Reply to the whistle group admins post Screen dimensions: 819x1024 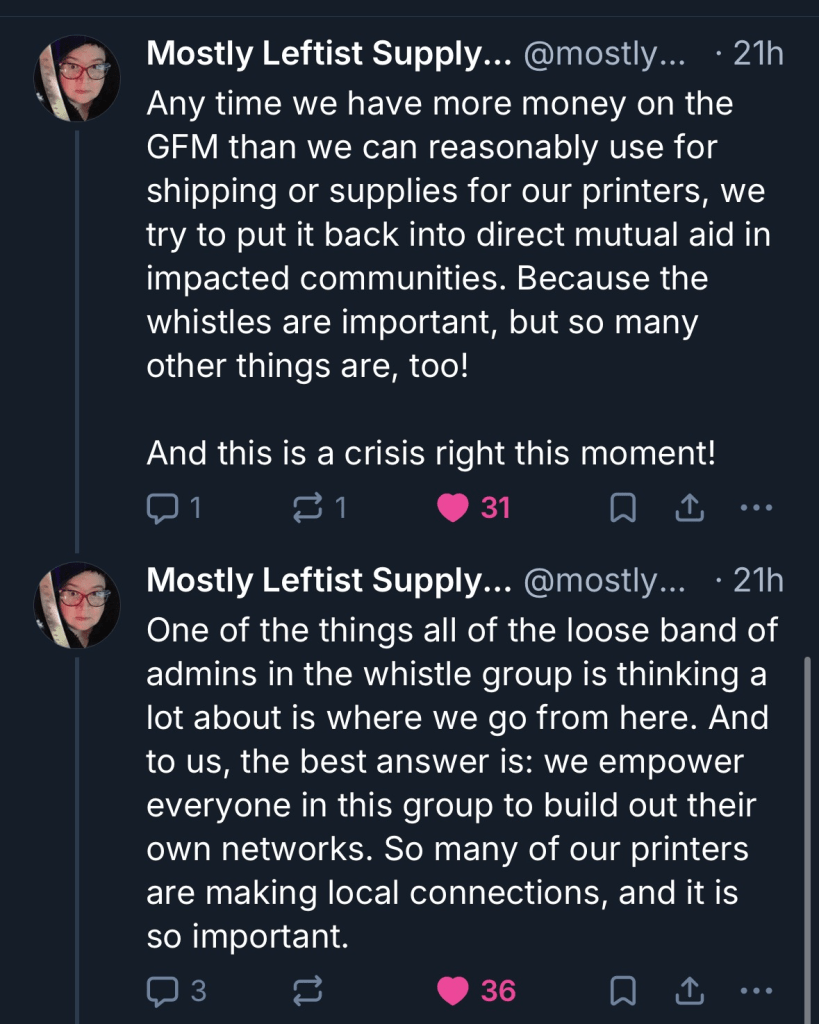tap(162, 990)
